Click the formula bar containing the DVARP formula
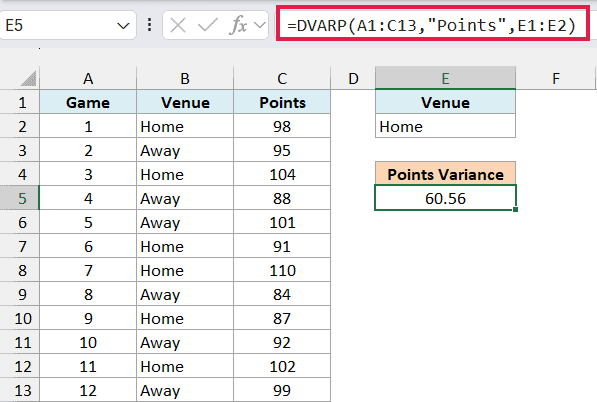The height and width of the screenshot is (402, 597). [x=433, y=26]
